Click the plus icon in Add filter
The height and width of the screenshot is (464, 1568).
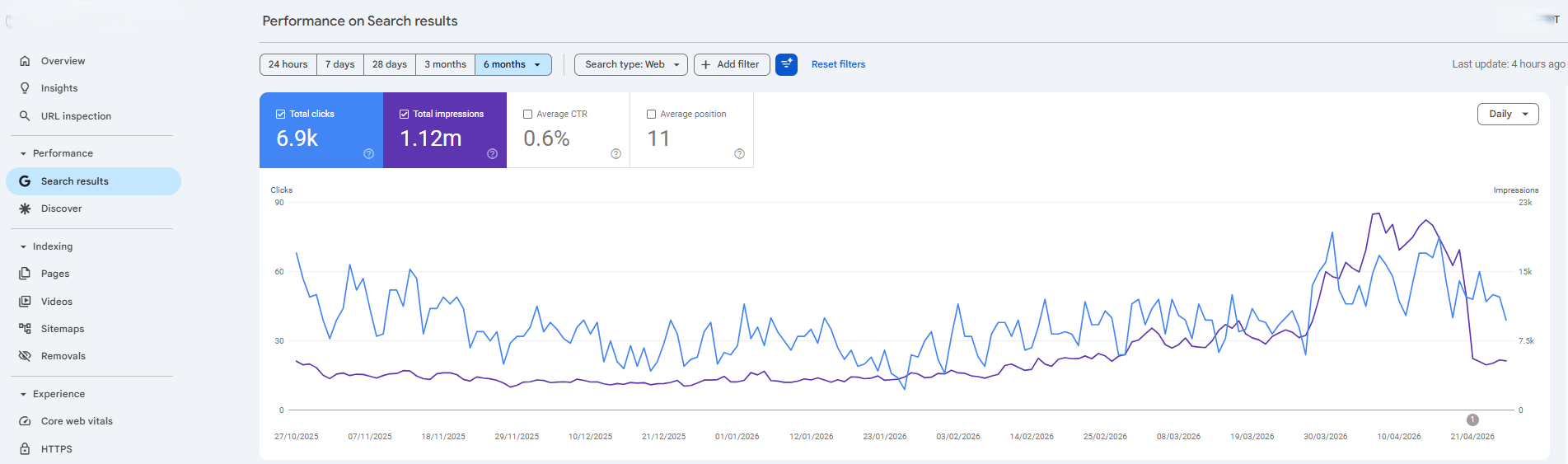[x=705, y=64]
